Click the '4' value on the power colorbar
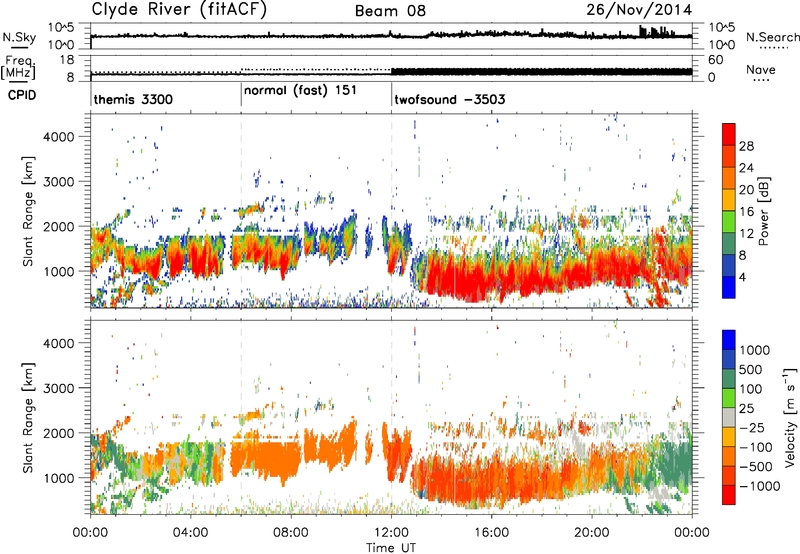The width and height of the screenshot is (800, 554). [742, 277]
